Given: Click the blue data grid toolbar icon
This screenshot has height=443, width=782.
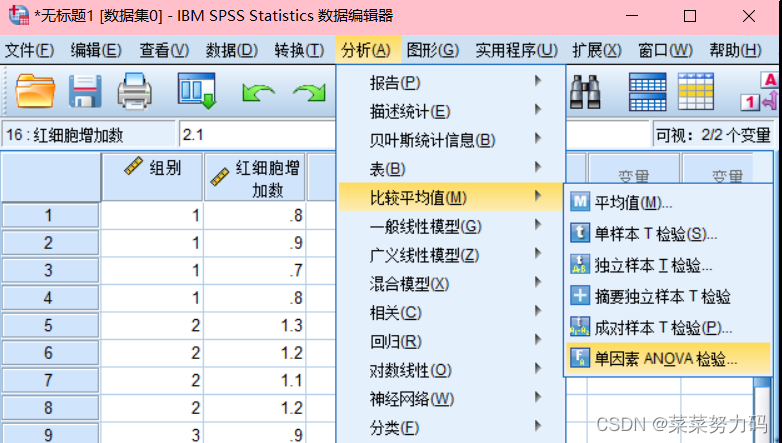Looking at the screenshot, I should click(x=647, y=93).
